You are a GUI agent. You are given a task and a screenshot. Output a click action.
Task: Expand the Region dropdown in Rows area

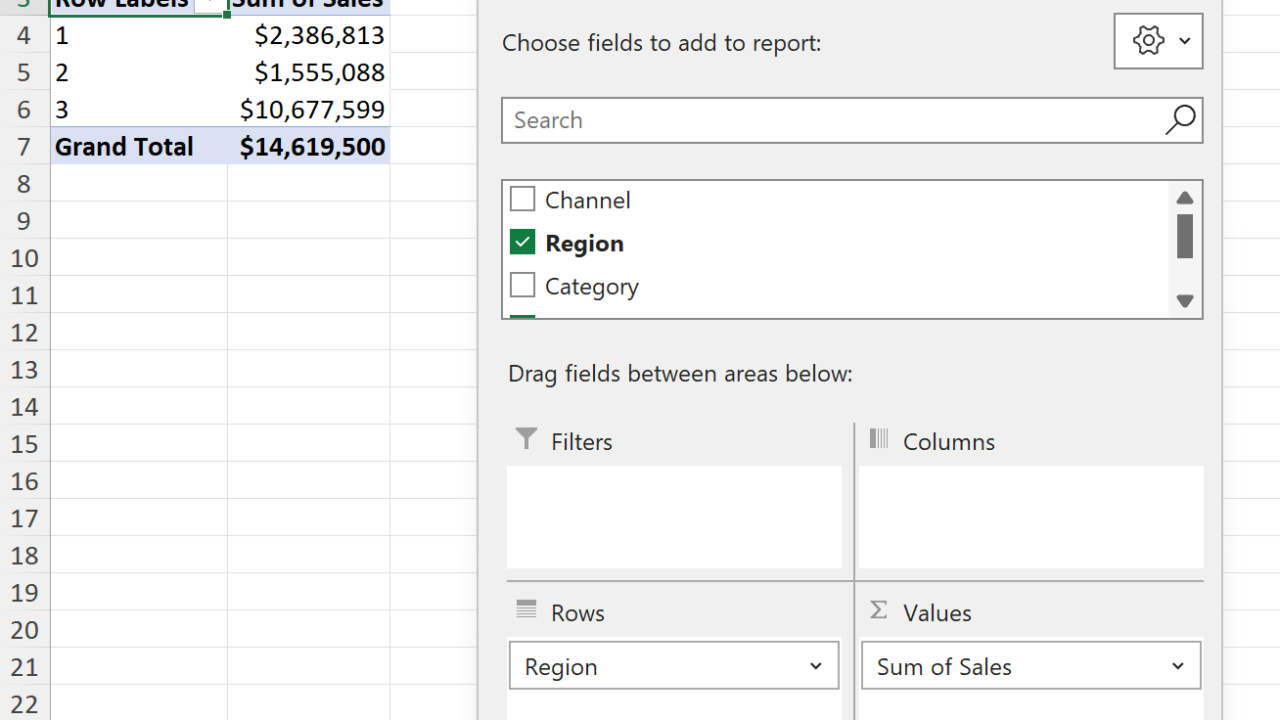point(816,666)
